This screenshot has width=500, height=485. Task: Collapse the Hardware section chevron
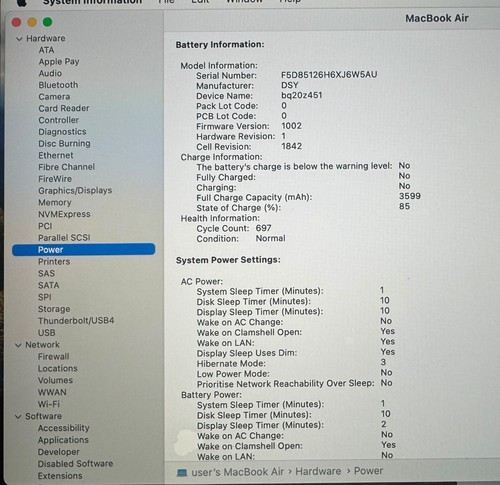(19, 39)
